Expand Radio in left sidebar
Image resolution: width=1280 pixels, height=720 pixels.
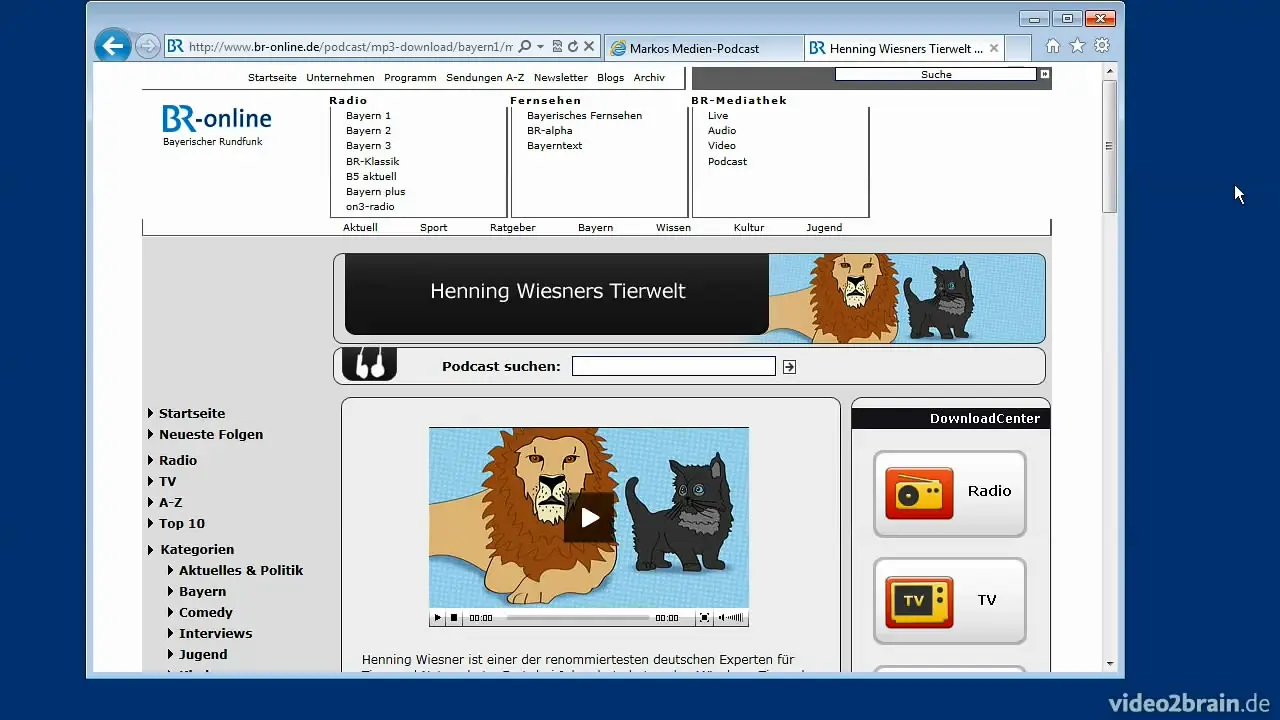click(172, 460)
